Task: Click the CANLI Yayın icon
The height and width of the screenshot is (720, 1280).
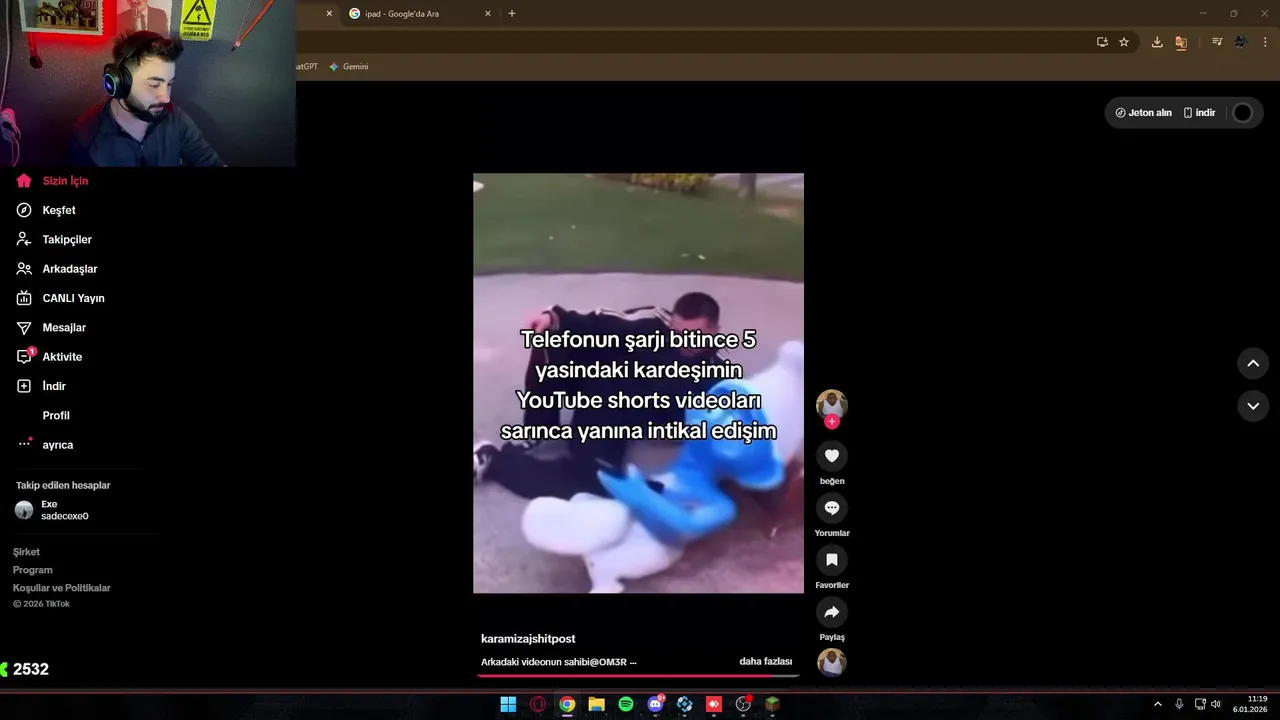Action: pos(24,298)
